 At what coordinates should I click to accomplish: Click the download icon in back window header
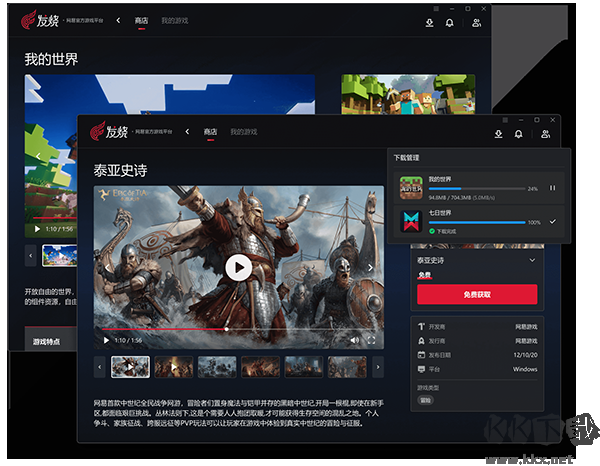[x=429, y=23]
